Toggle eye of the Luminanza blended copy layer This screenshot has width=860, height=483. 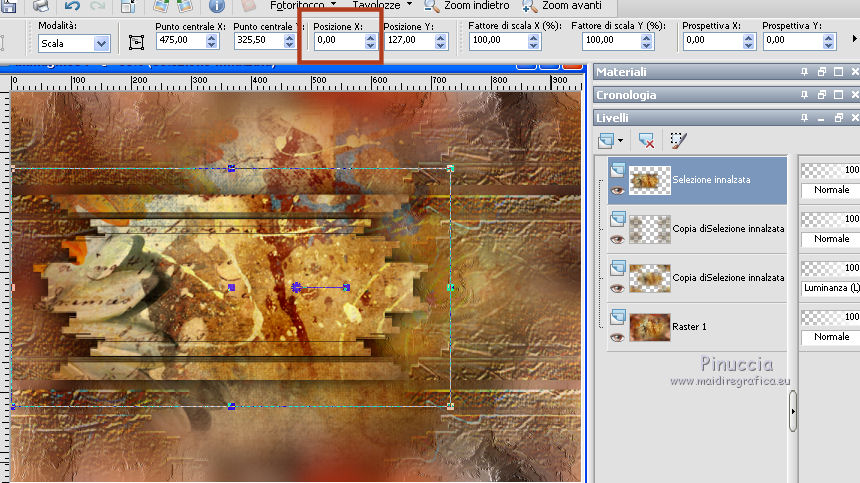pyautogui.click(x=618, y=288)
